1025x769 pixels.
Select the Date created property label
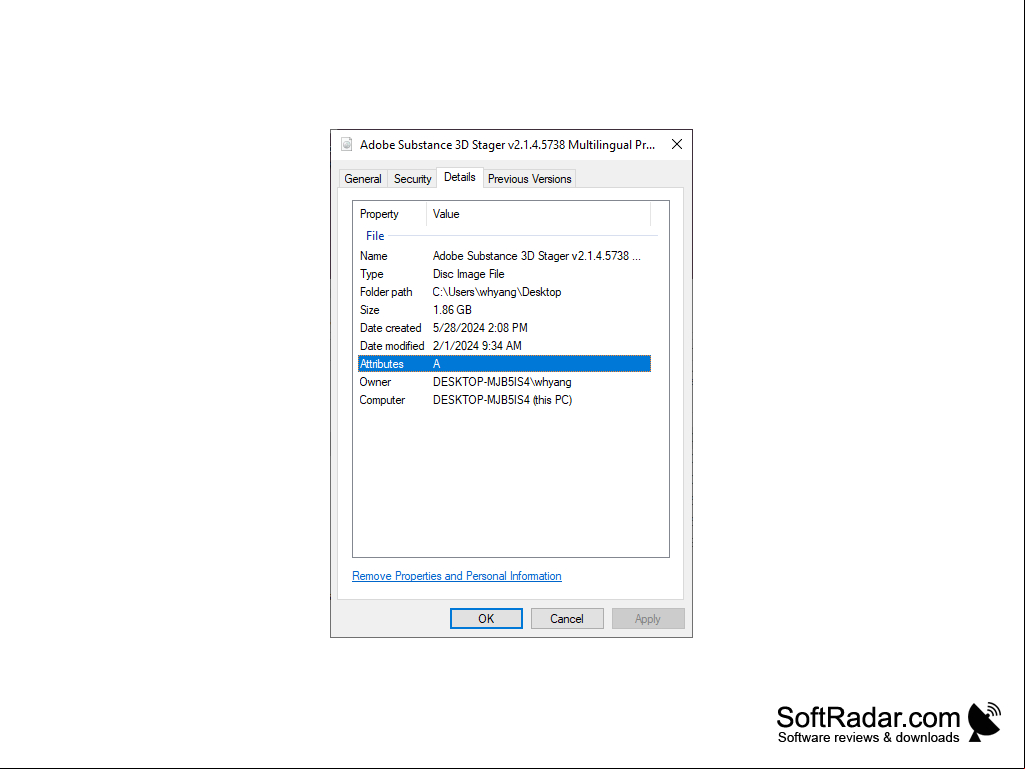pos(390,328)
